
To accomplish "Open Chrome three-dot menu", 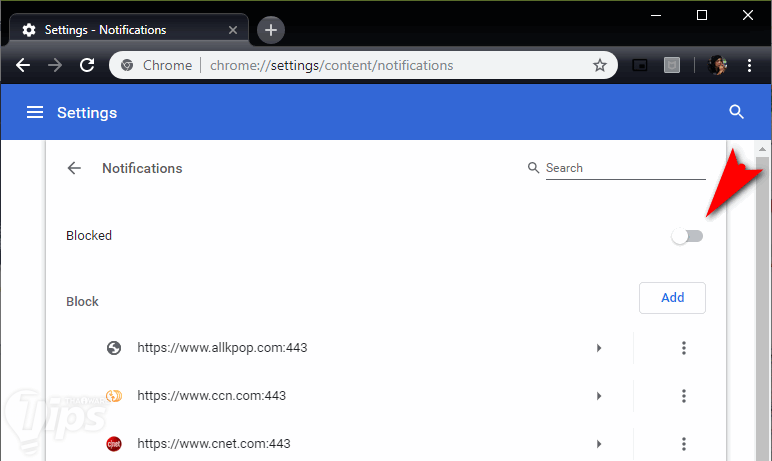I will click(749, 65).
